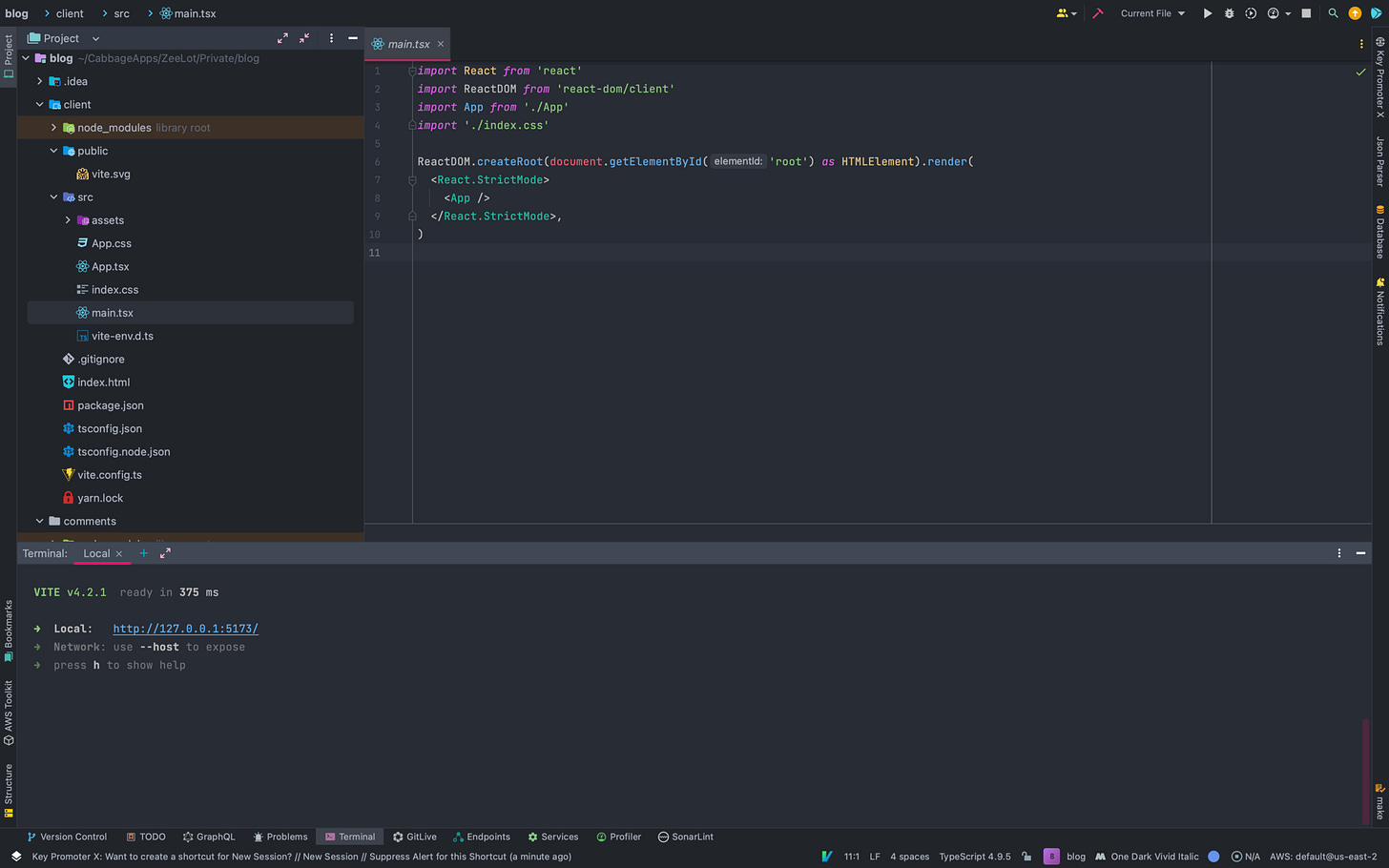This screenshot has width=1389, height=868.
Task: Toggle the fold marker on the React.StrictMode line
Action: pos(412,180)
